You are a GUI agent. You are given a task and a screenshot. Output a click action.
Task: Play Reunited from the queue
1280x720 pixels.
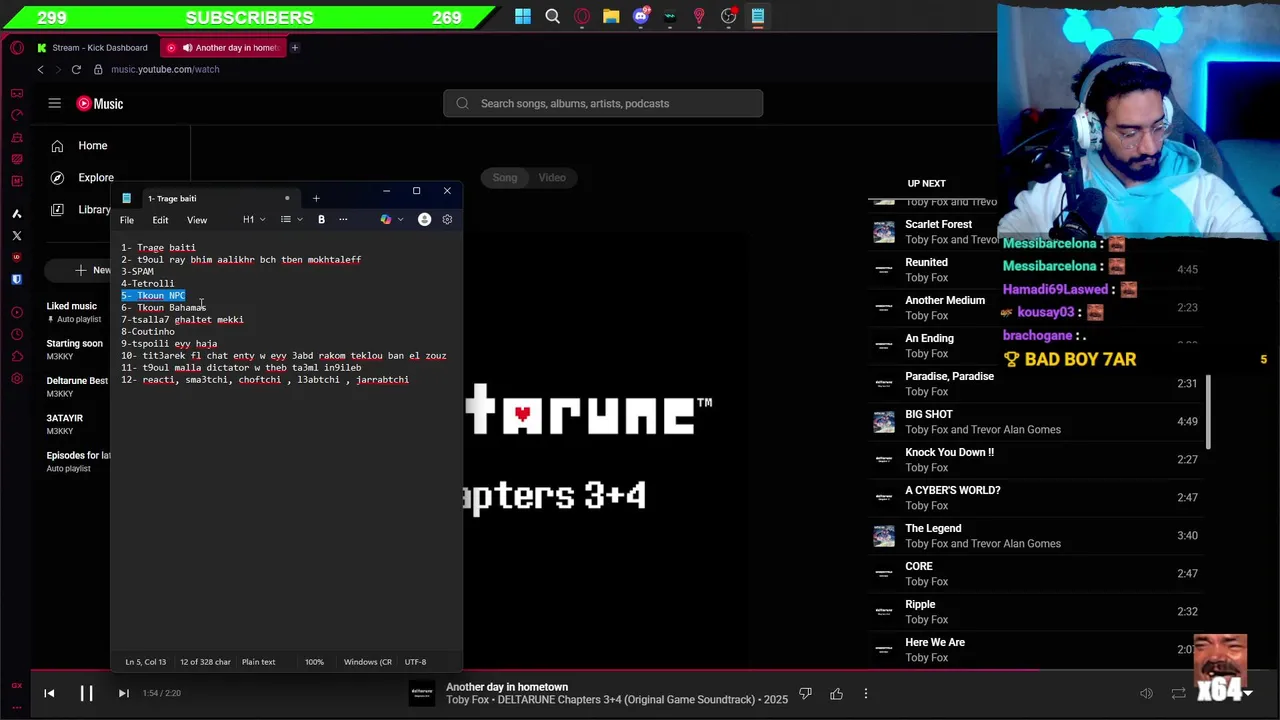click(1035, 270)
